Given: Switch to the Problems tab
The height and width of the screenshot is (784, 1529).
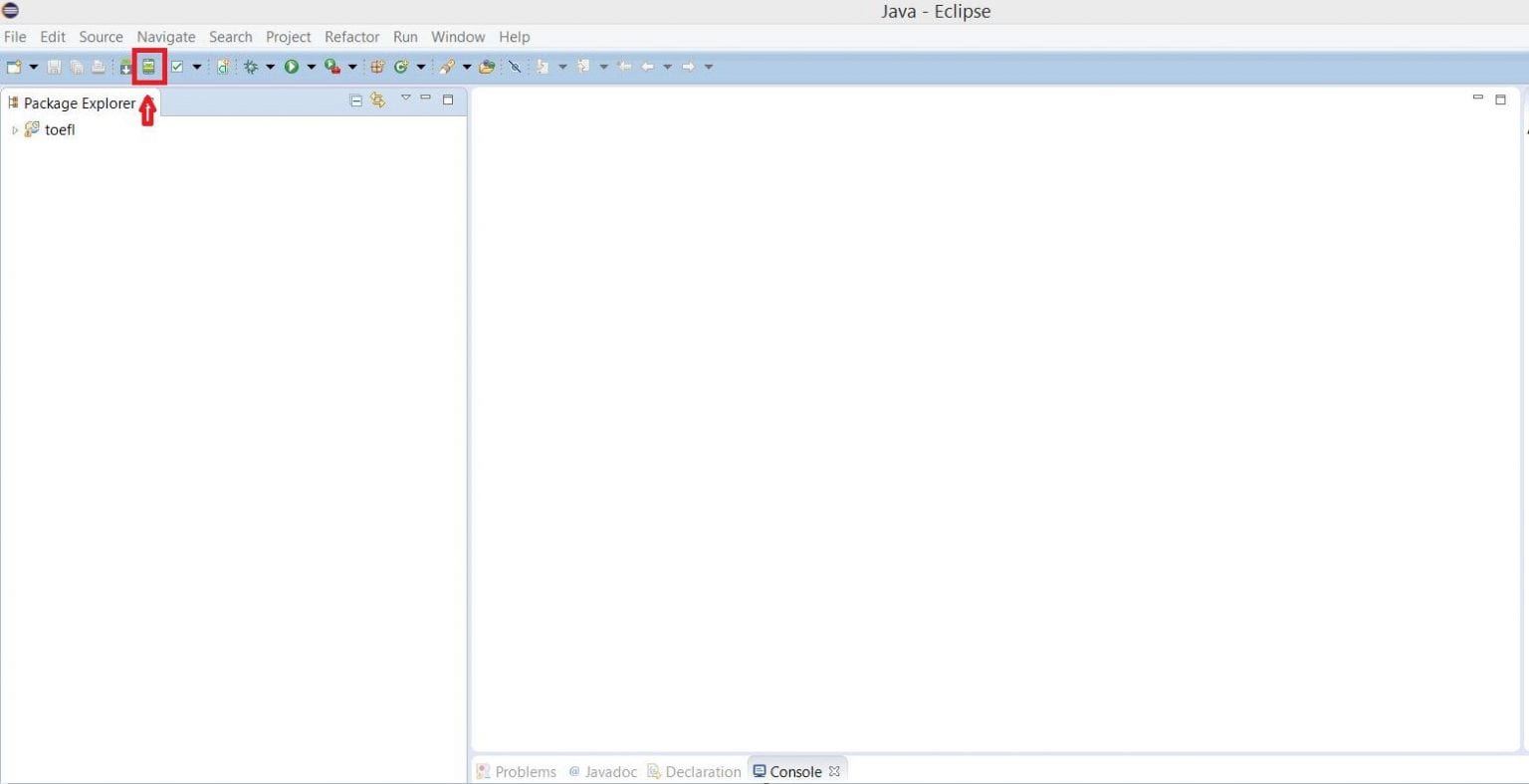Looking at the screenshot, I should 525,771.
